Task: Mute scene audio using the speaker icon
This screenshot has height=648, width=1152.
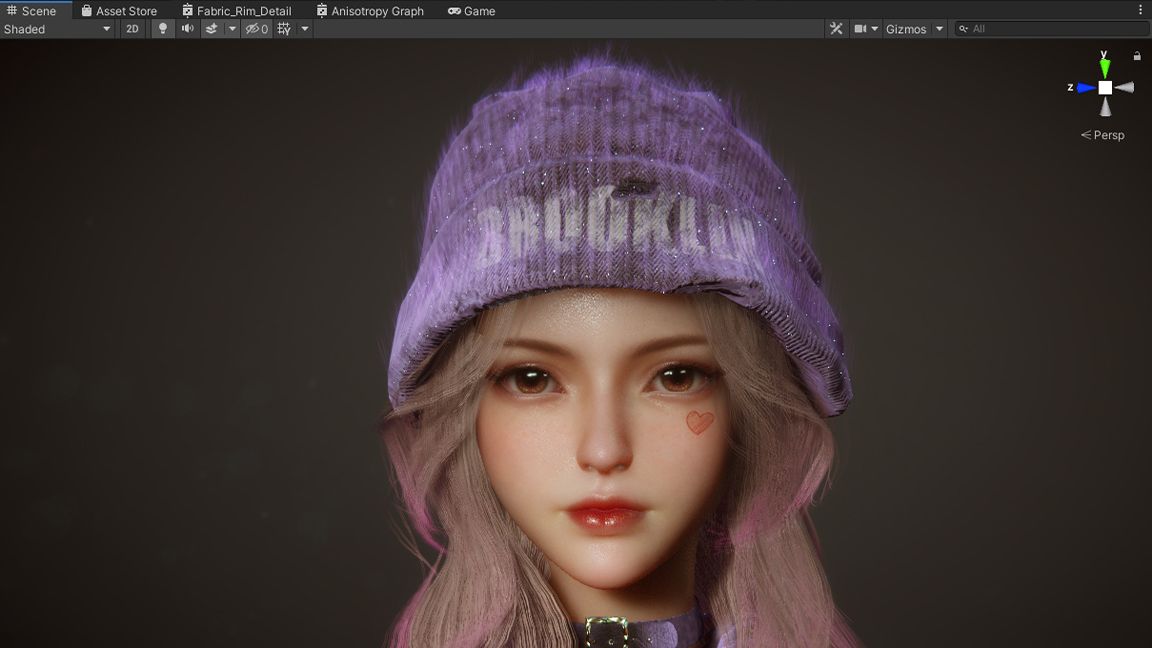Action: click(x=187, y=28)
